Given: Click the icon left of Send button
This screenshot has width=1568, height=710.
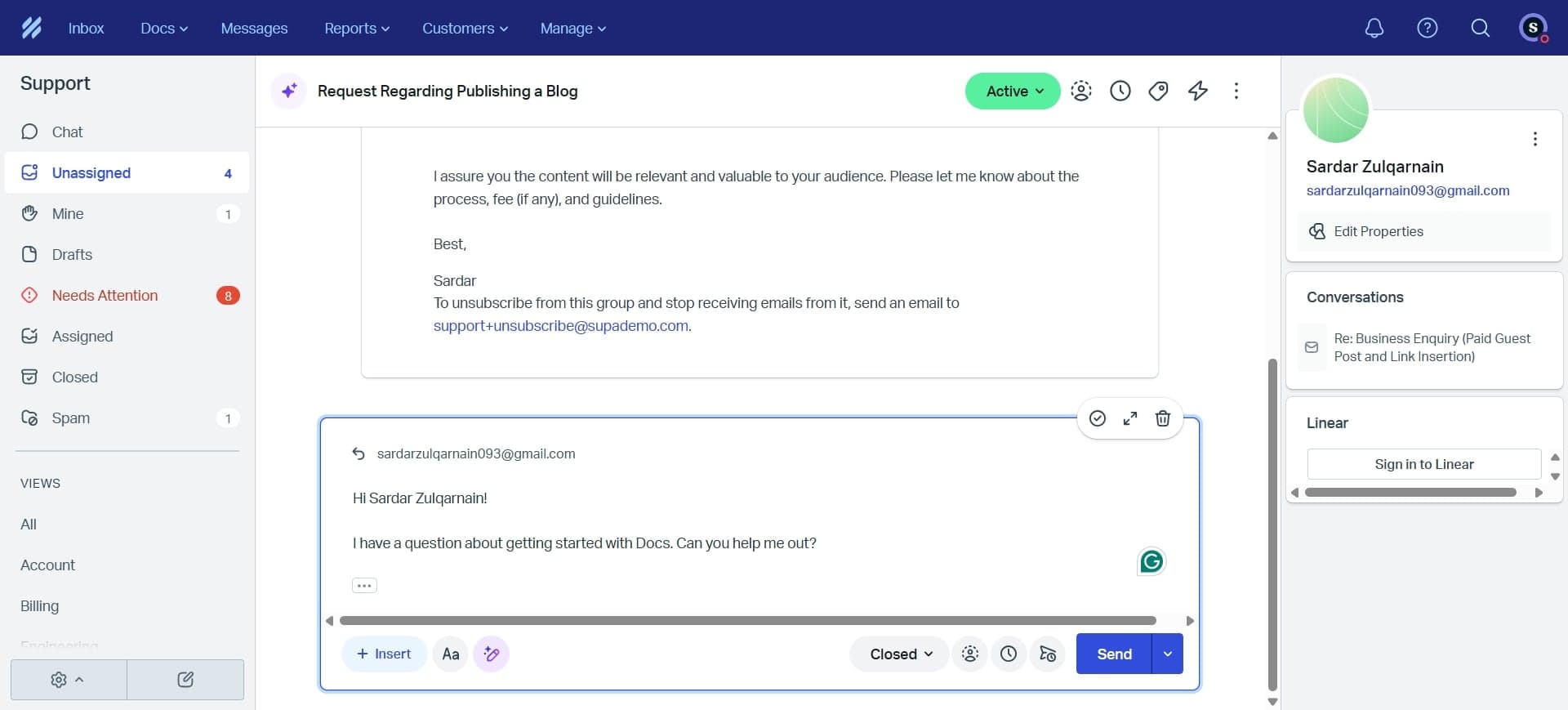Looking at the screenshot, I should click(1048, 654).
